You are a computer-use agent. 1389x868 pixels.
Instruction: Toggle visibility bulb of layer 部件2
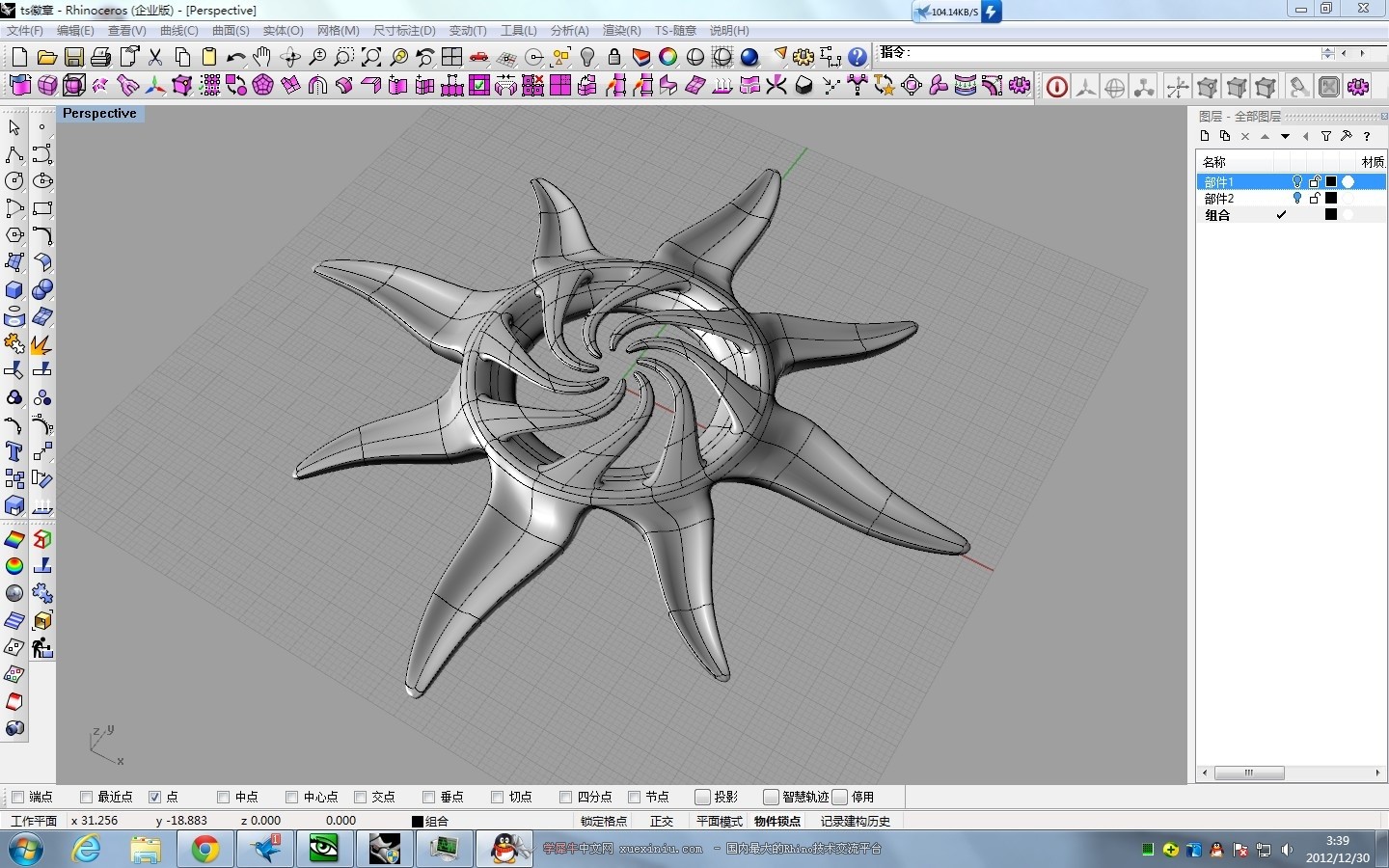point(1297,199)
